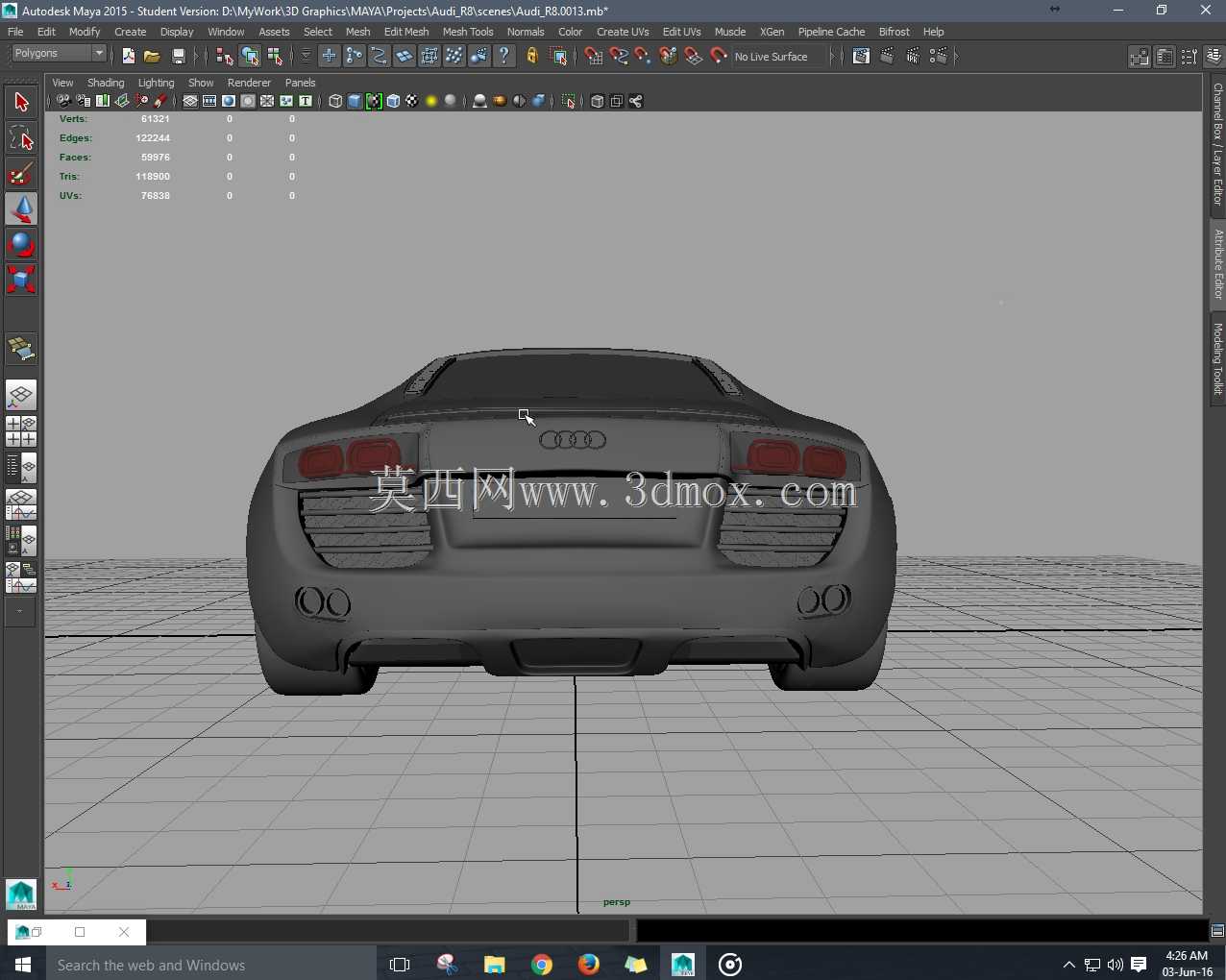Open the Channel Box / Layer Editor tab
This screenshot has height=980, width=1226.
pos(1217,145)
